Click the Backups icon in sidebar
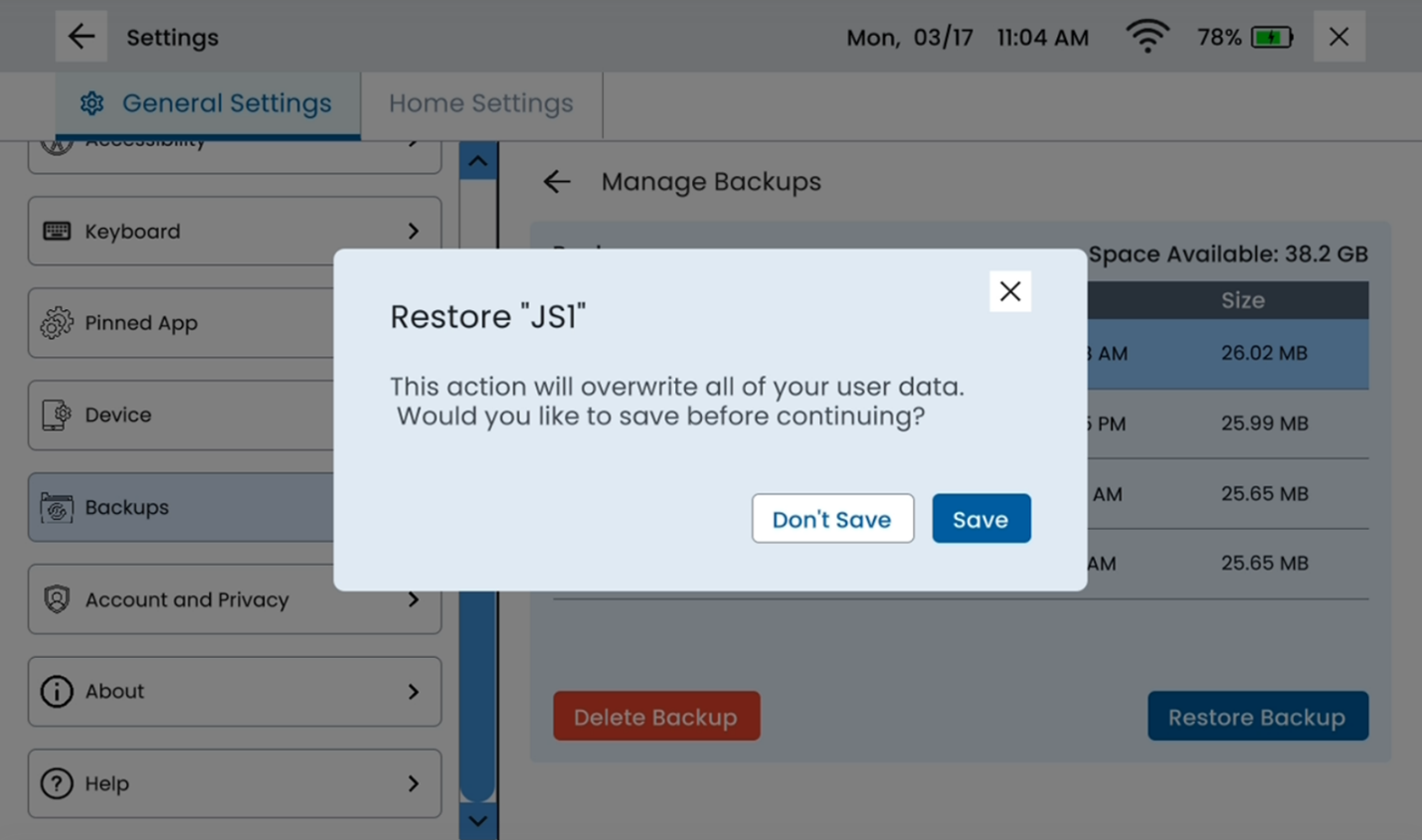The width and height of the screenshot is (1422, 840). (57, 508)
